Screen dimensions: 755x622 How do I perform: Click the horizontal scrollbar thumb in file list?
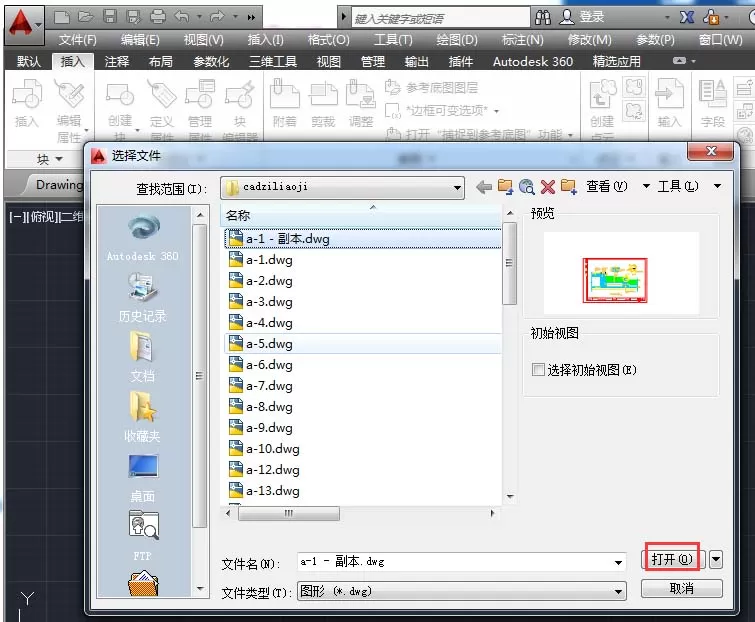pyautogui.click(x=288, y=513)
